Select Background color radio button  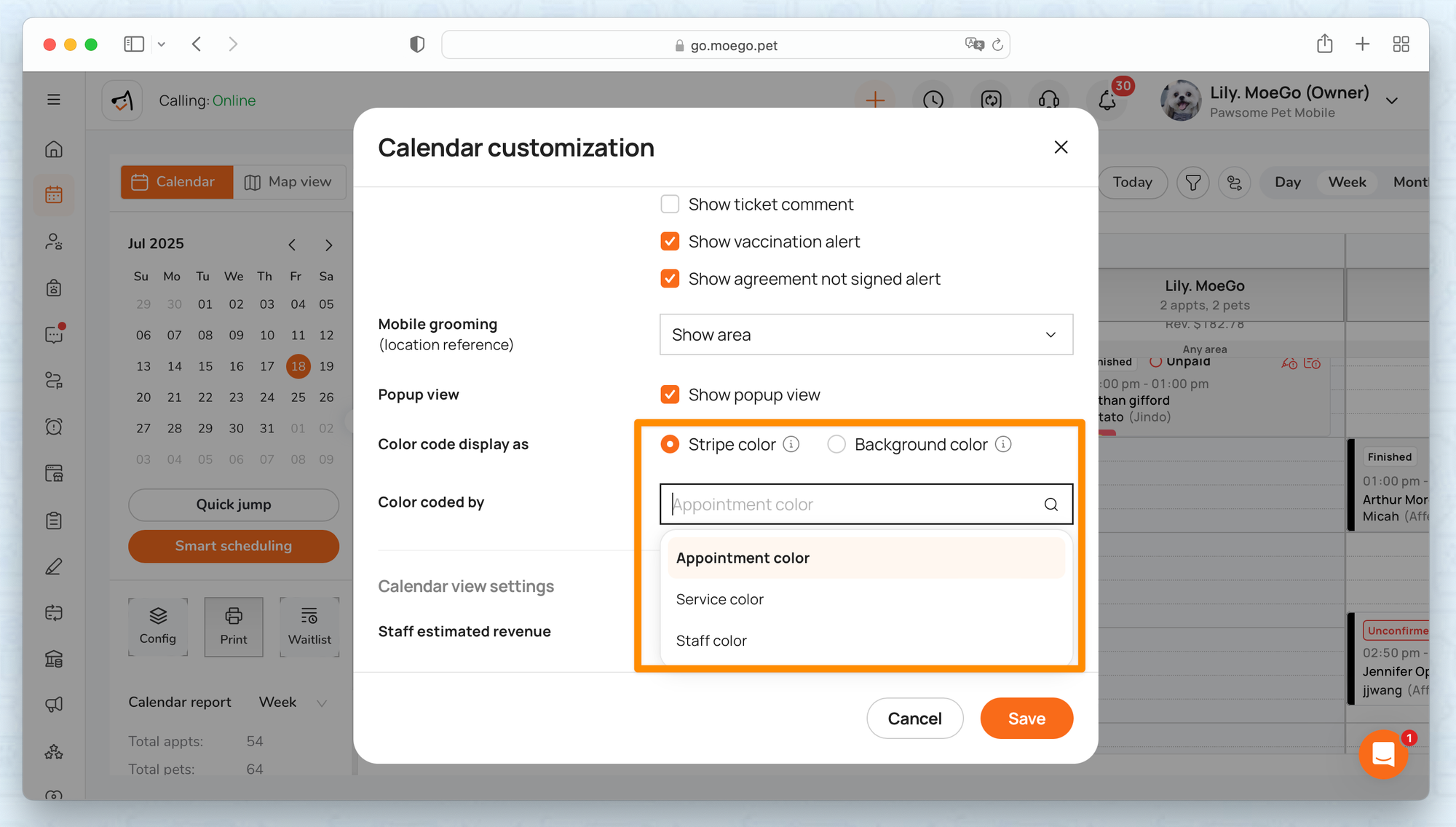(836, 444)
